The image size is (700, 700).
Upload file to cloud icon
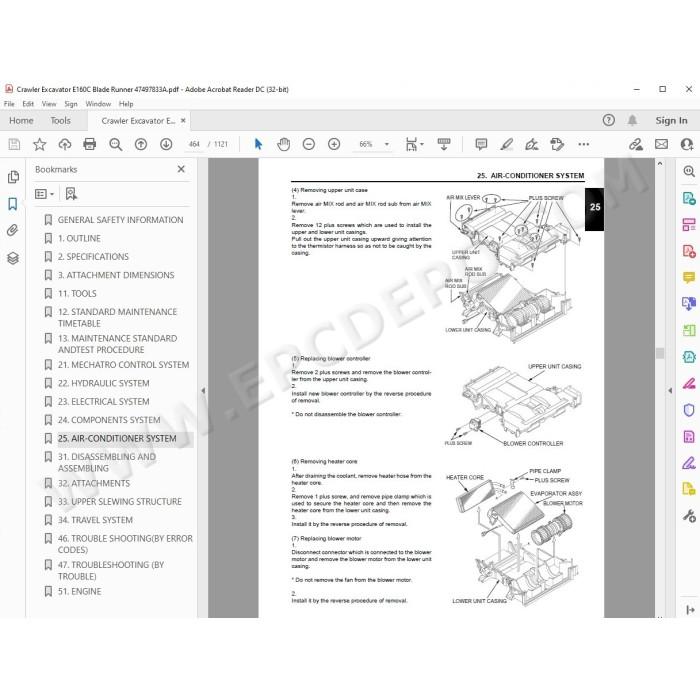pos(65,144)
